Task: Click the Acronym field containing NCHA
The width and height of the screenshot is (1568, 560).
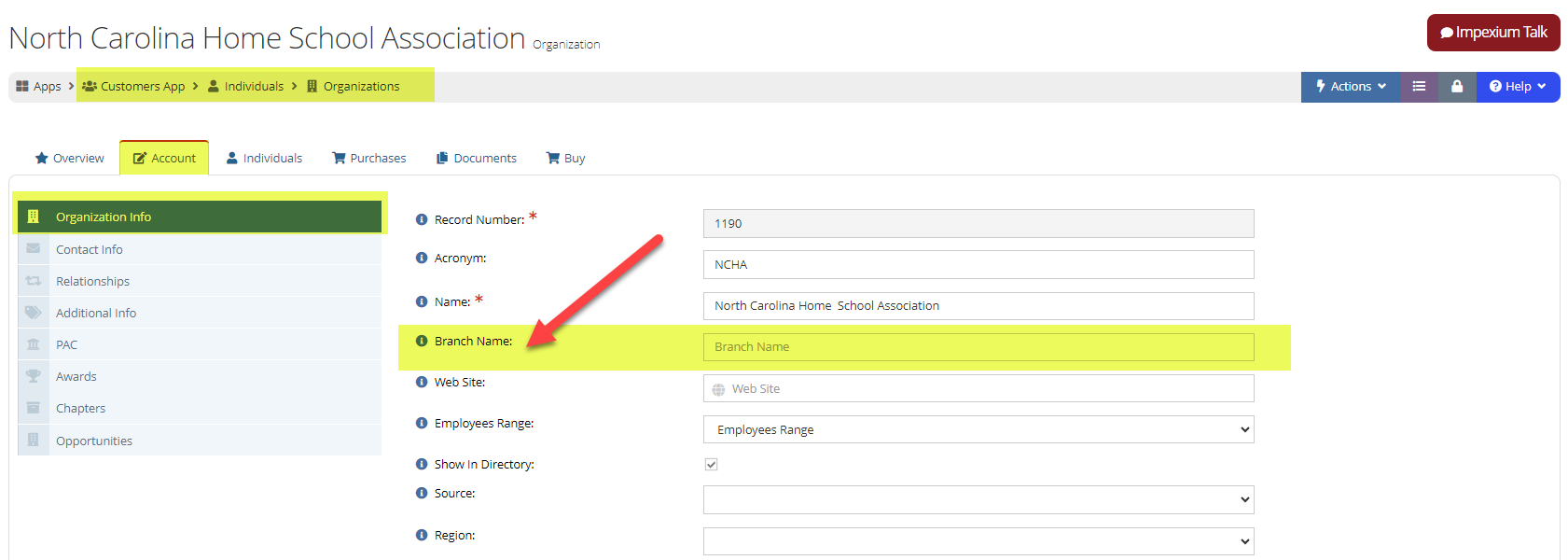Action: point(978,264)
